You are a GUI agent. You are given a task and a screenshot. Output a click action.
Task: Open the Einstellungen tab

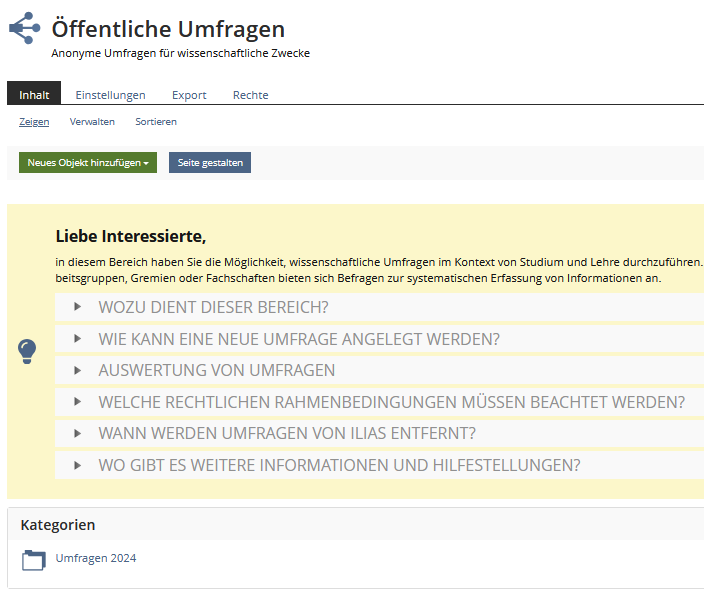click(110, 95)
